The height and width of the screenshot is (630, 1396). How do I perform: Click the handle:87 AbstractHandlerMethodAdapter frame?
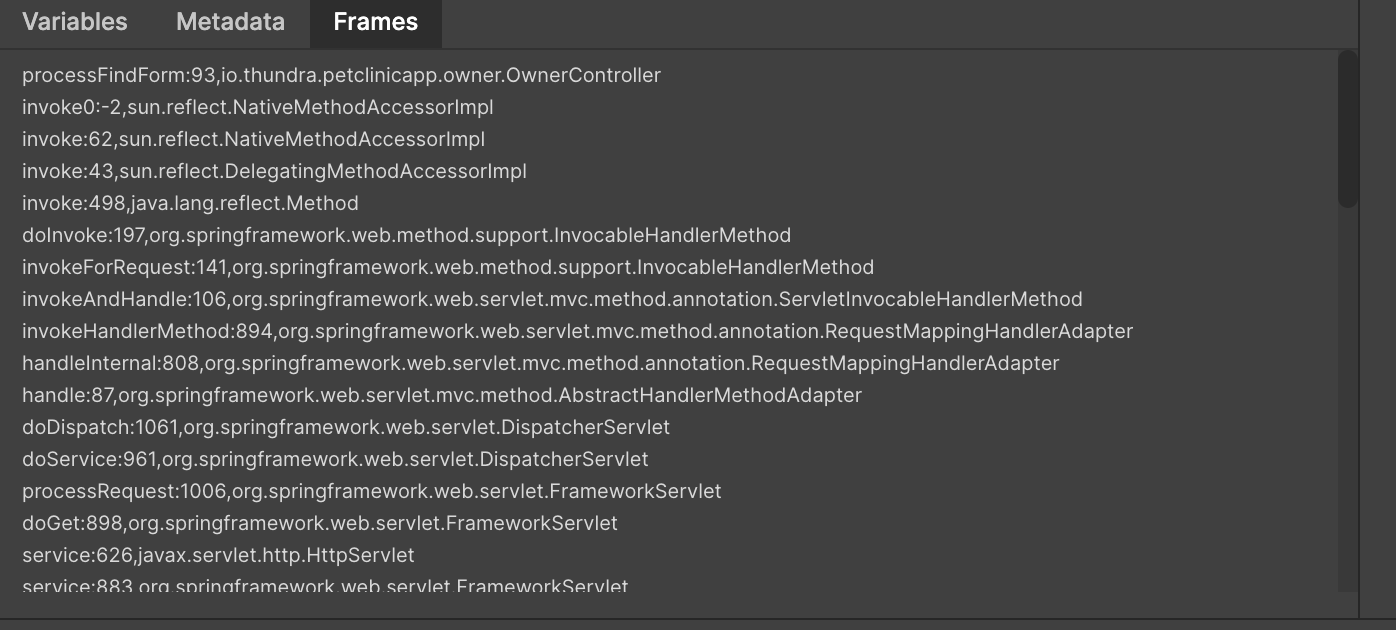pos(442,395)
